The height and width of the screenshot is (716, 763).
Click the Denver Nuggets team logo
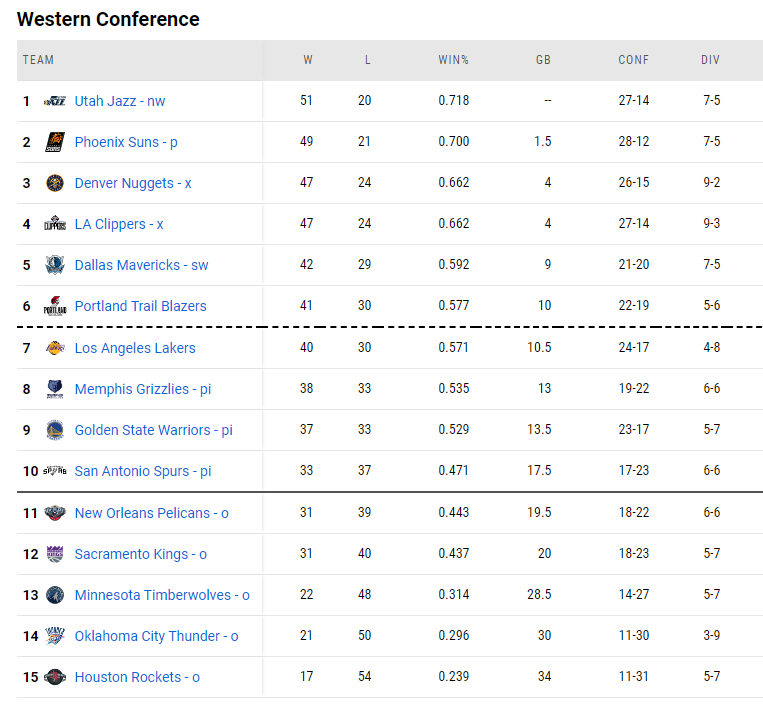tap(55, 183)
